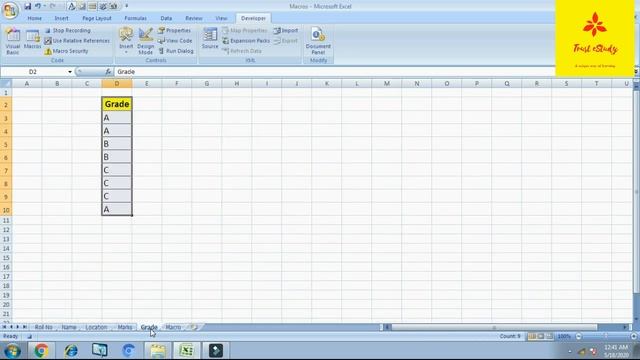
Task: Click the Name Box showing D2
Action: (x=33, y=72)
